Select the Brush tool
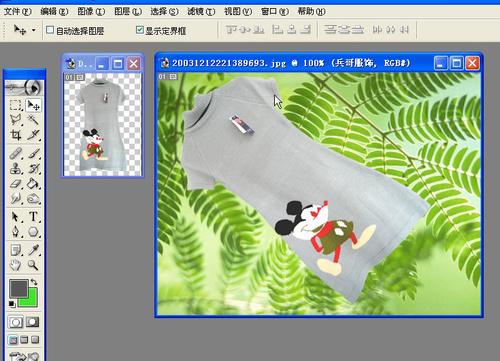Screen dimensions: 500x361 [33, 153]
